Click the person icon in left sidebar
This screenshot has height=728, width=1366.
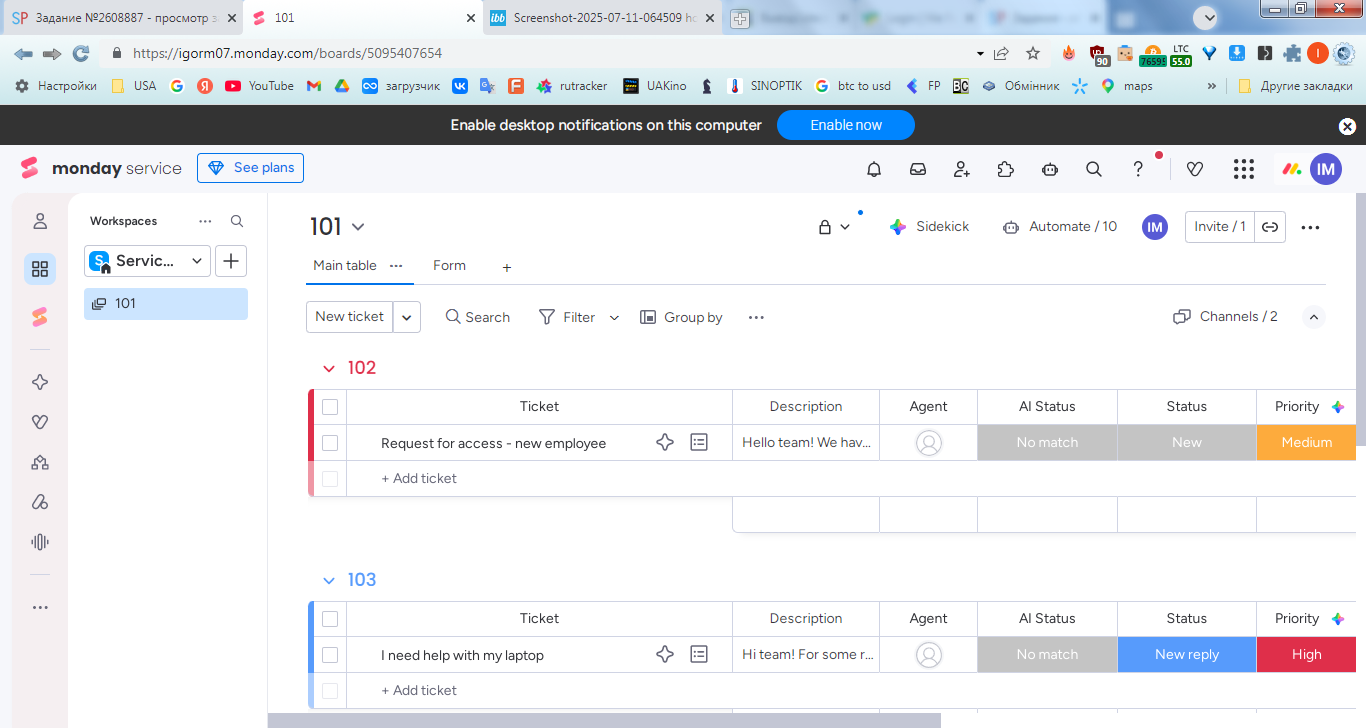(40, 221)
